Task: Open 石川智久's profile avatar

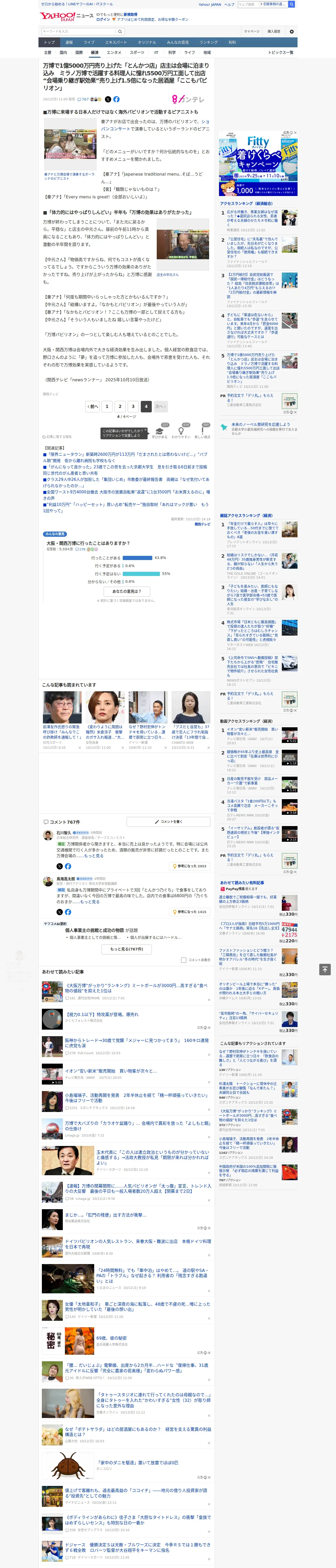Action: [48, 835]
